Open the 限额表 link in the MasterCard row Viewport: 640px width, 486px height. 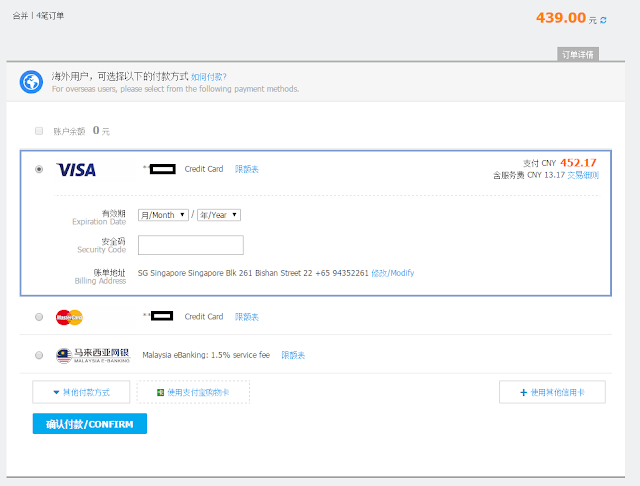click(x=247, y=317)
